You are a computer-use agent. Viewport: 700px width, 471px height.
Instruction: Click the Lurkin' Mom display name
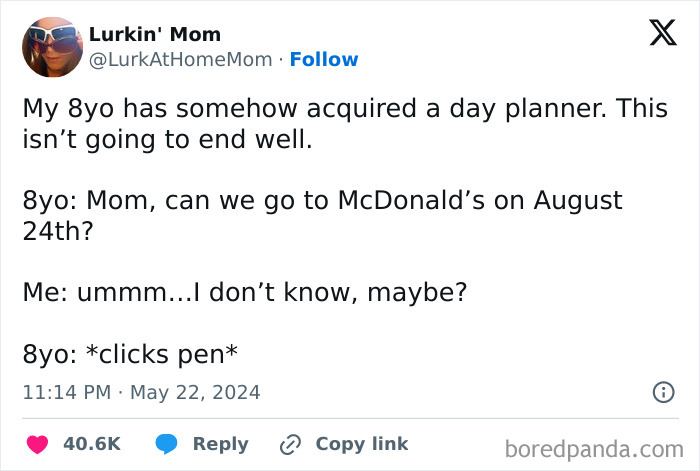coord(155,35)
